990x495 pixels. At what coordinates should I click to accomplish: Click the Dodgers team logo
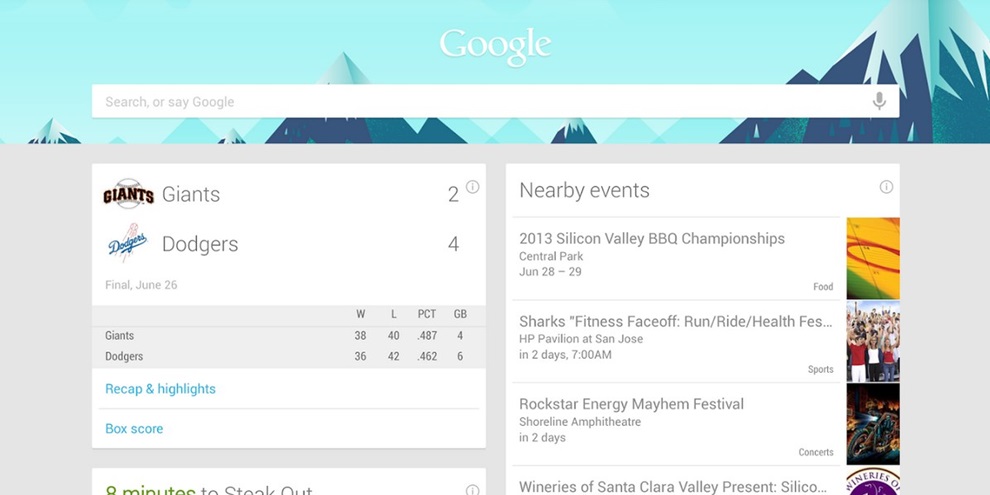[x=128, y=244]
